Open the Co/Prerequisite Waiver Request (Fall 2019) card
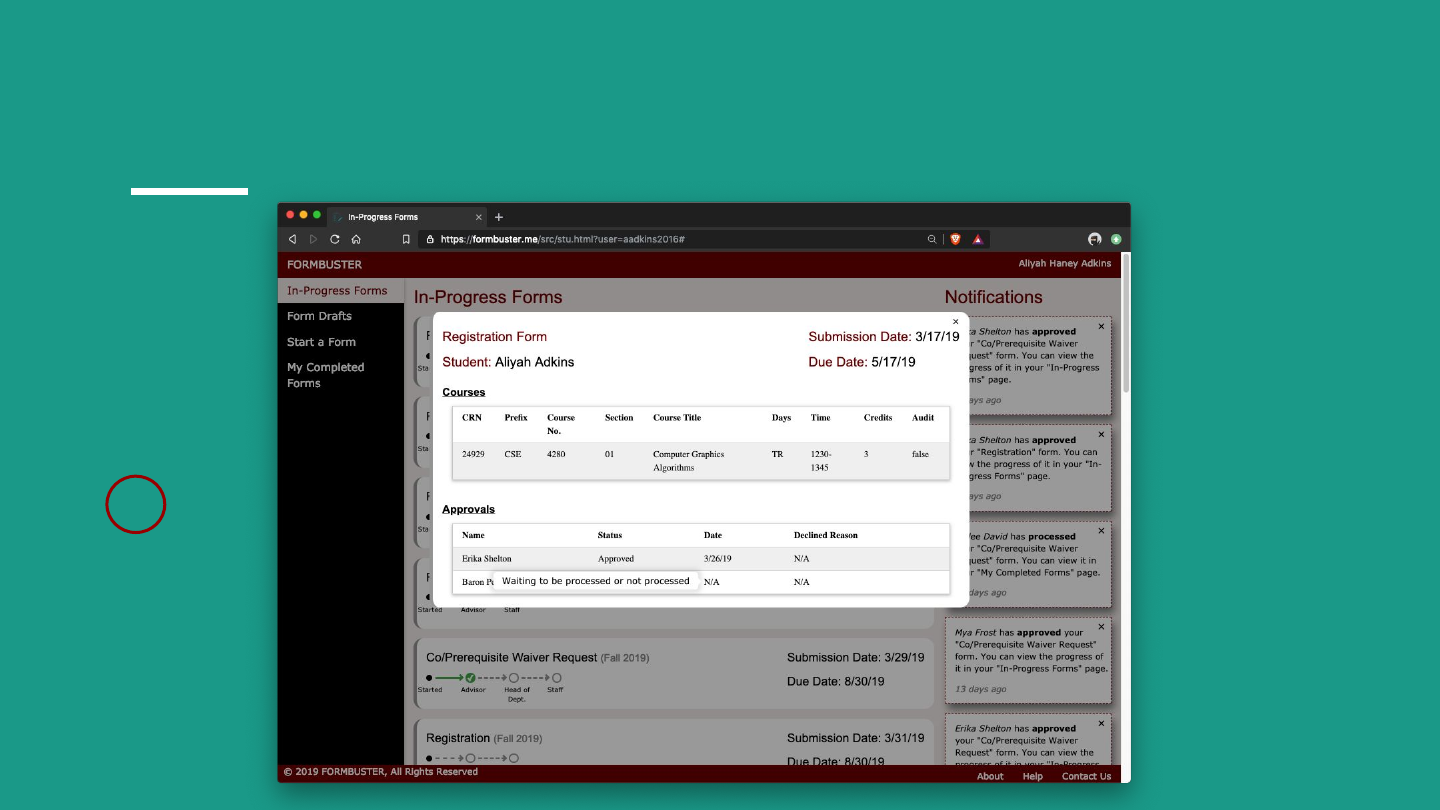1440x810 pixels. click(x=674, y=674)
